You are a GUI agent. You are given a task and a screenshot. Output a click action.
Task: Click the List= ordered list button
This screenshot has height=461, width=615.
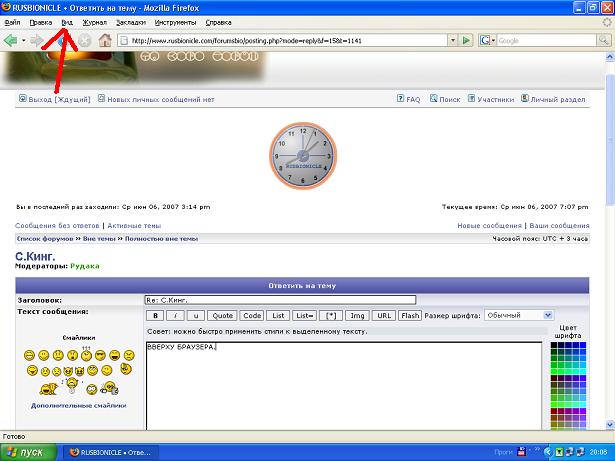pyautogui.click(x=304, y=315)
